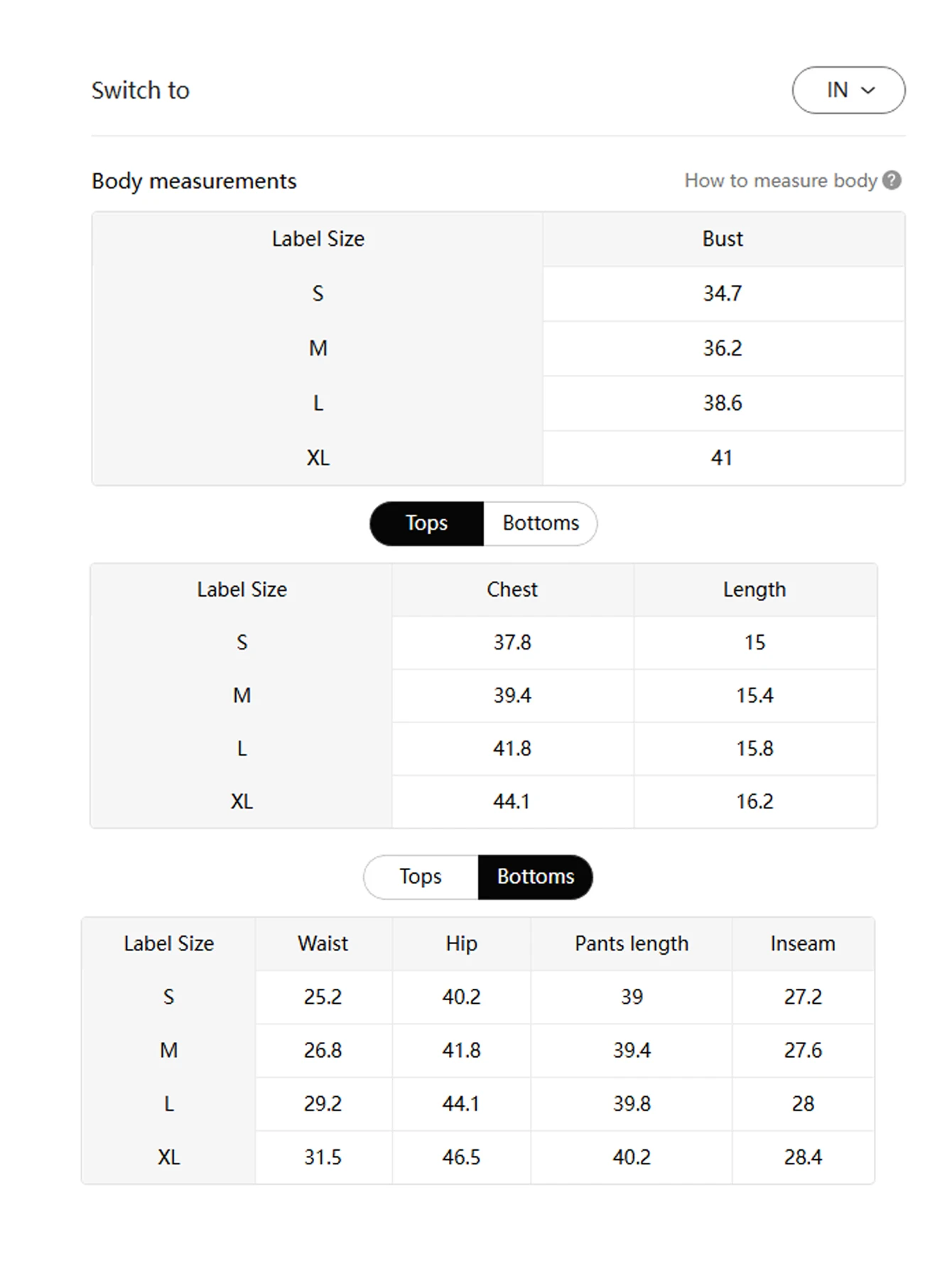Select the Tops tab above the Chest table
Image resolution: width=952 pixels, height=1268 pixels.
pos(426,524)
